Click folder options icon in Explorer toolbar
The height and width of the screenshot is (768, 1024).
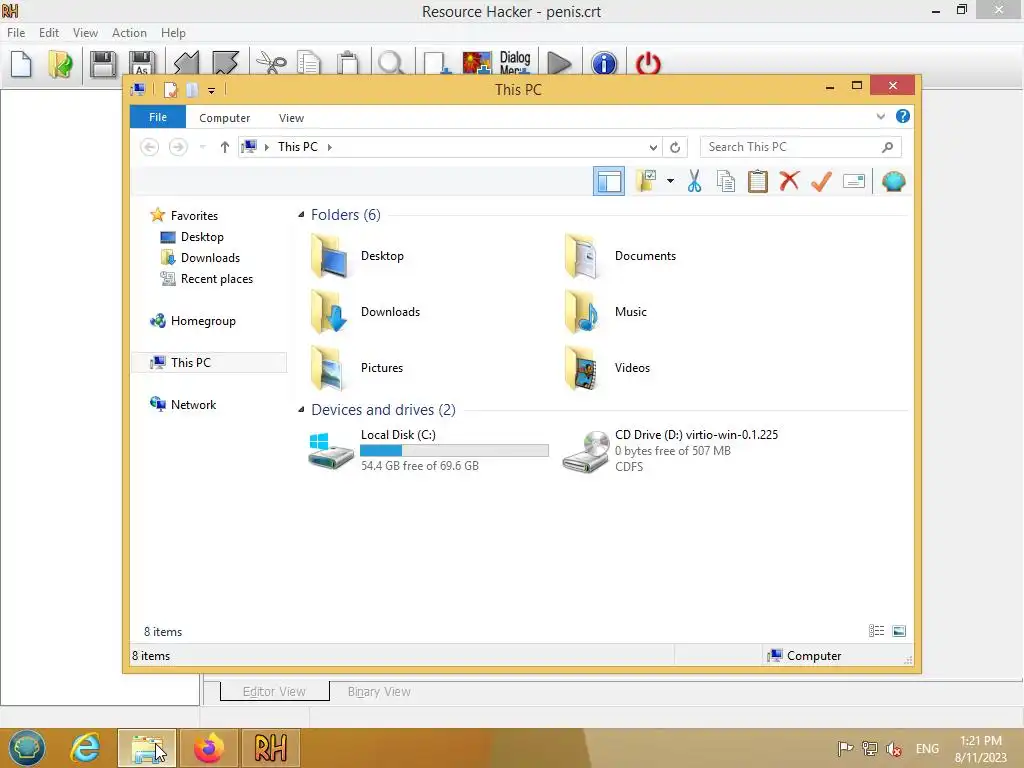point(646,181)
